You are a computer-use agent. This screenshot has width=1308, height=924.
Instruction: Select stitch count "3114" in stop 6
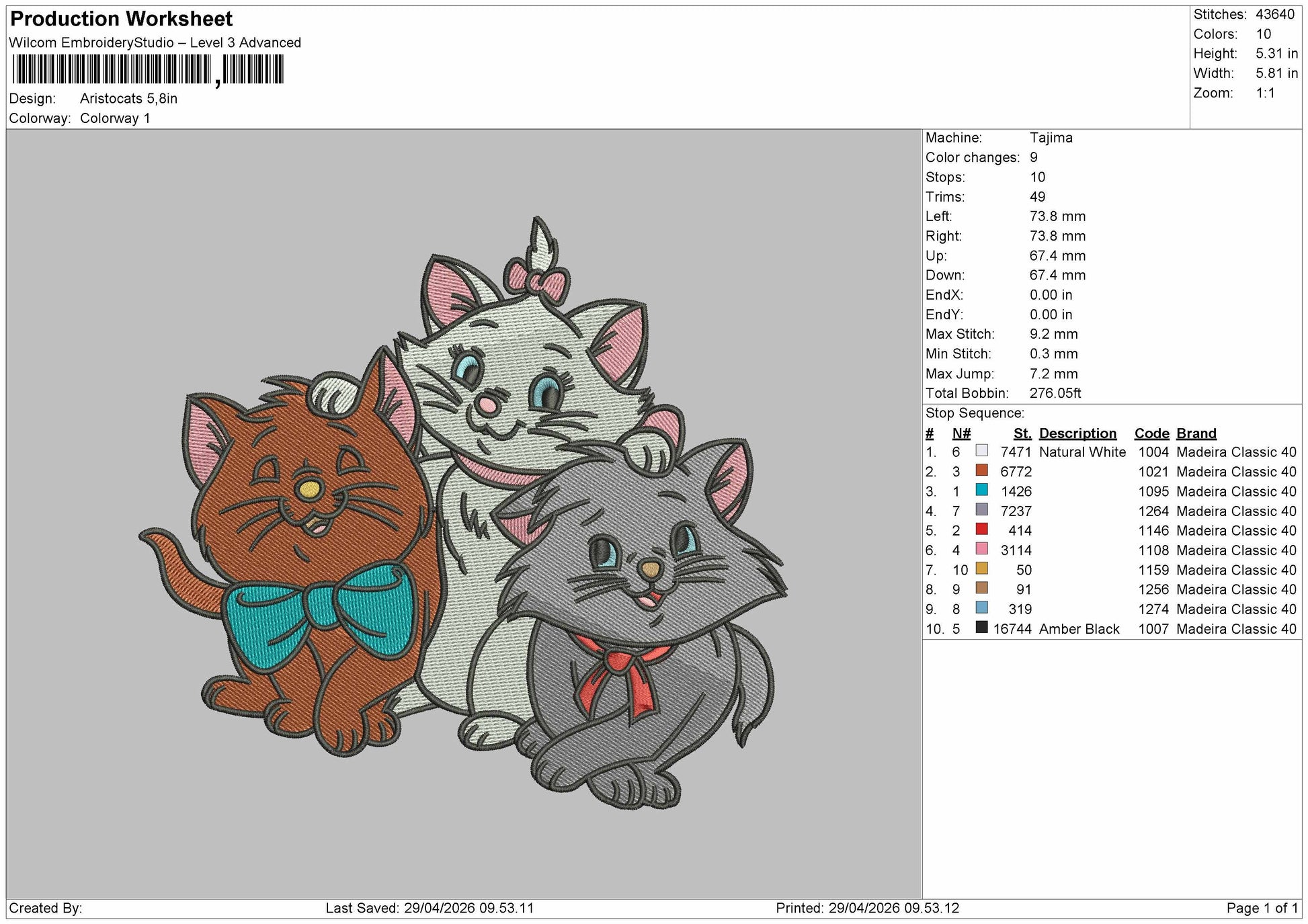1016,550
